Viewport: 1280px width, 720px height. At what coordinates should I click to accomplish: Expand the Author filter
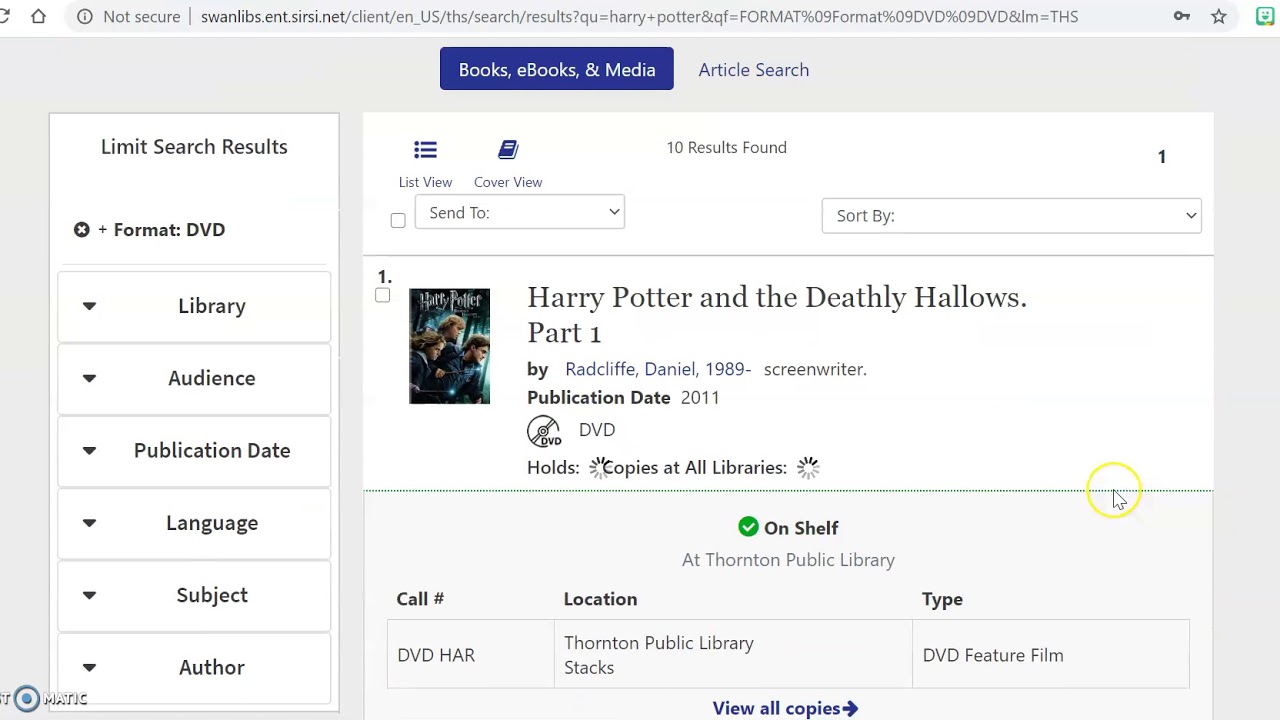tap(194, 667)
